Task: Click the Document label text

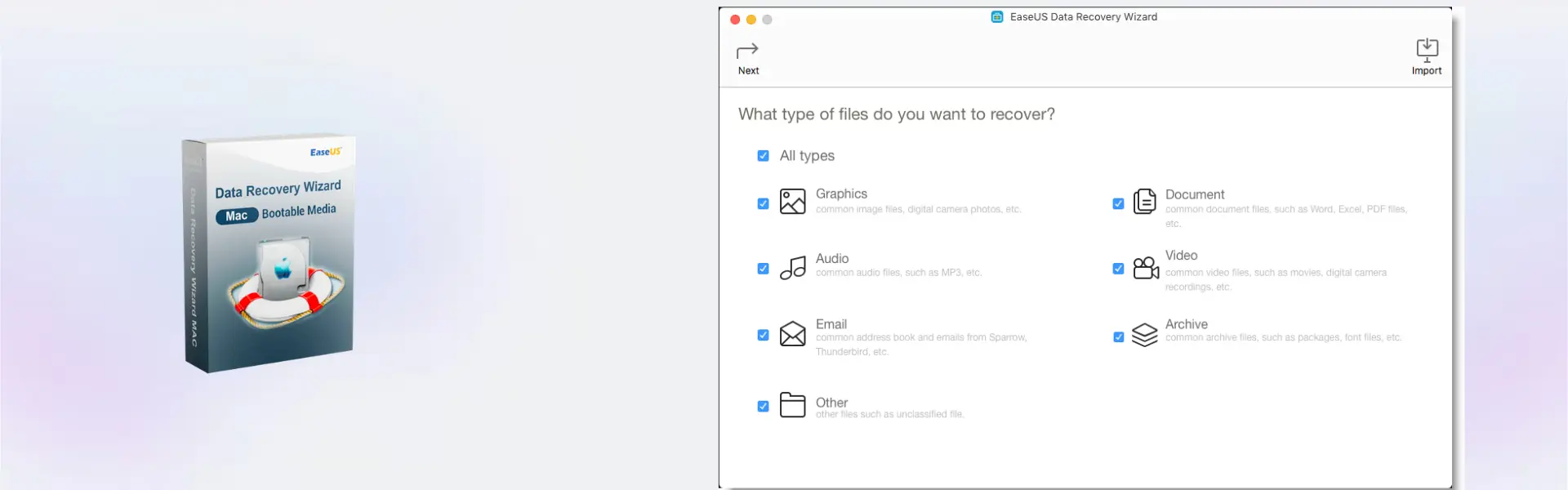Action: pyautogui.click(x=1195, y=194)
